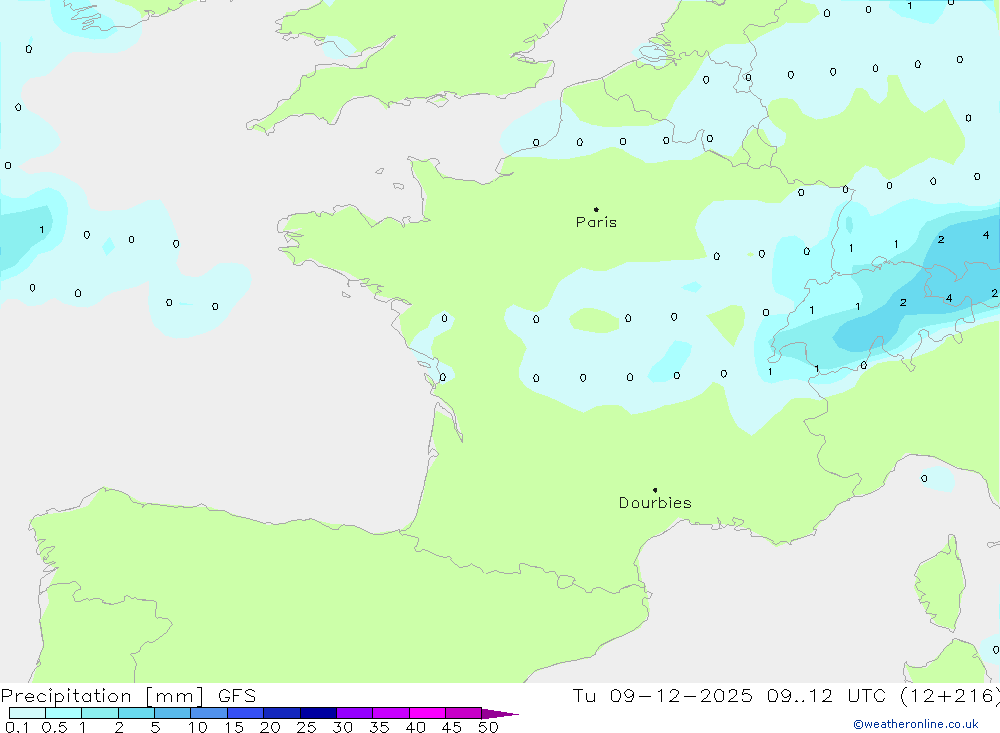Click the 0.5 legend scale label

coord(54,727)
